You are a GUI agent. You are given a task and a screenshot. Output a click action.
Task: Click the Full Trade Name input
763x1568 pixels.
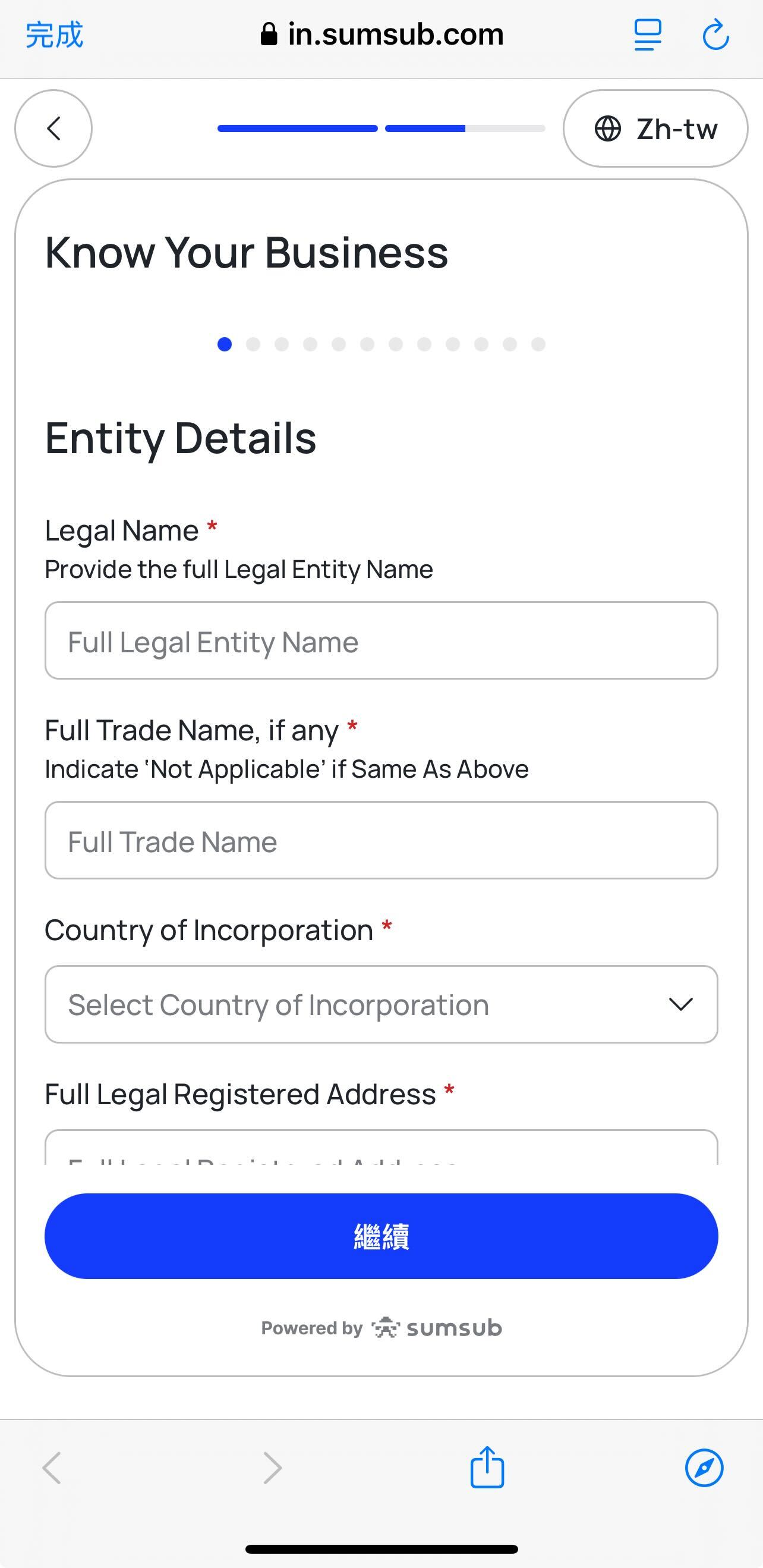[381, 841]
